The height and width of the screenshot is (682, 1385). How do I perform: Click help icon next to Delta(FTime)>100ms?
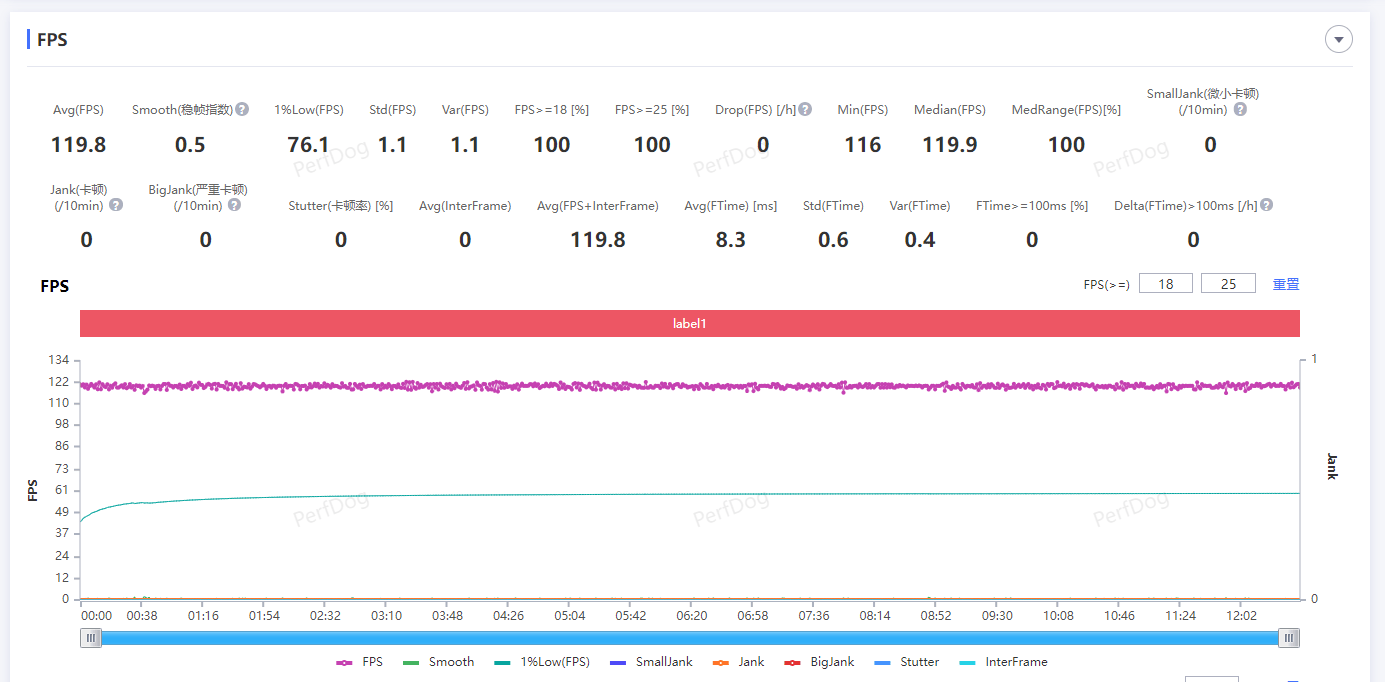click(x=1266, y=205)
